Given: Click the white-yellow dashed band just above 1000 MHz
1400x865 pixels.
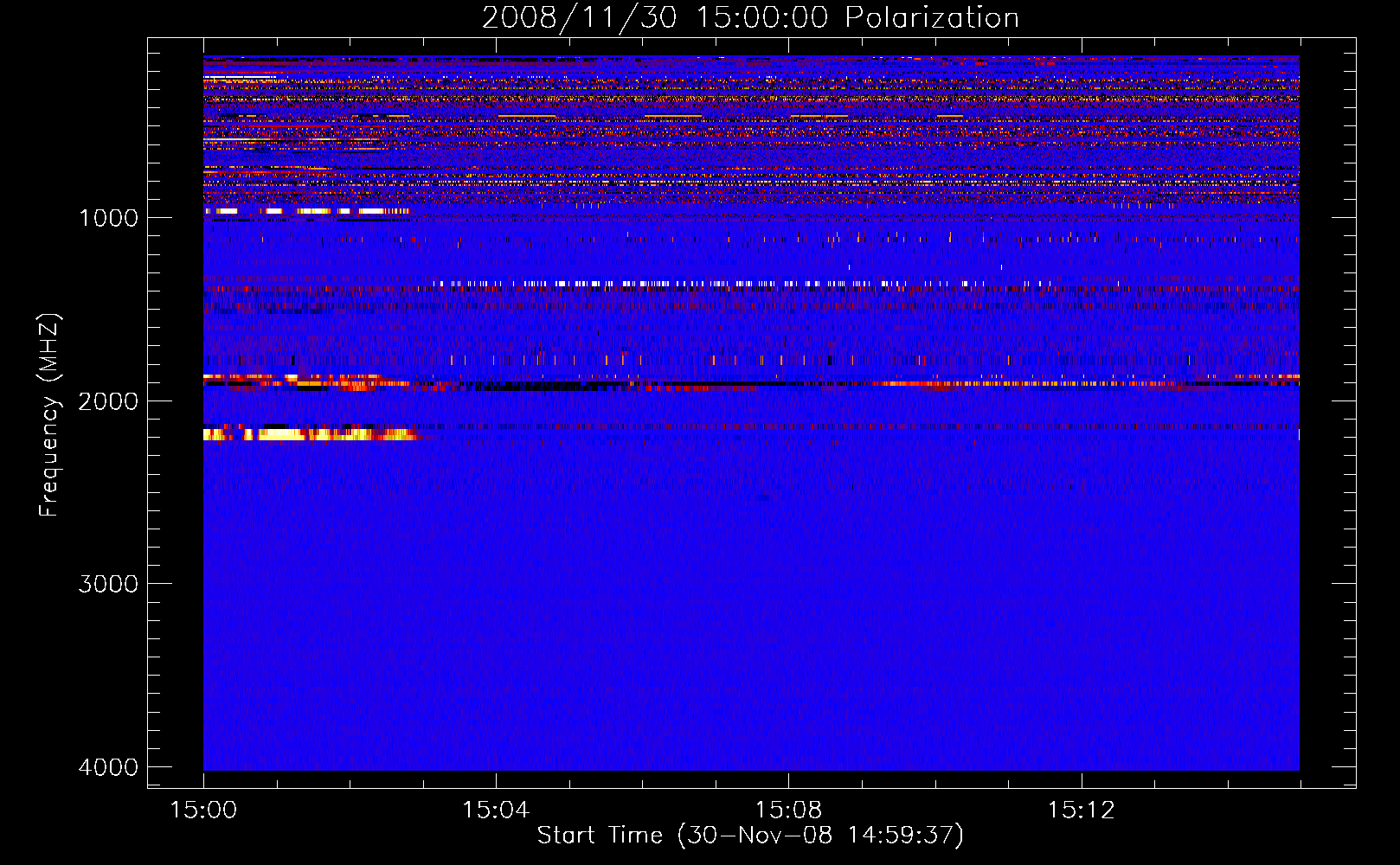Looking at the screenshot, I should 307,211.
